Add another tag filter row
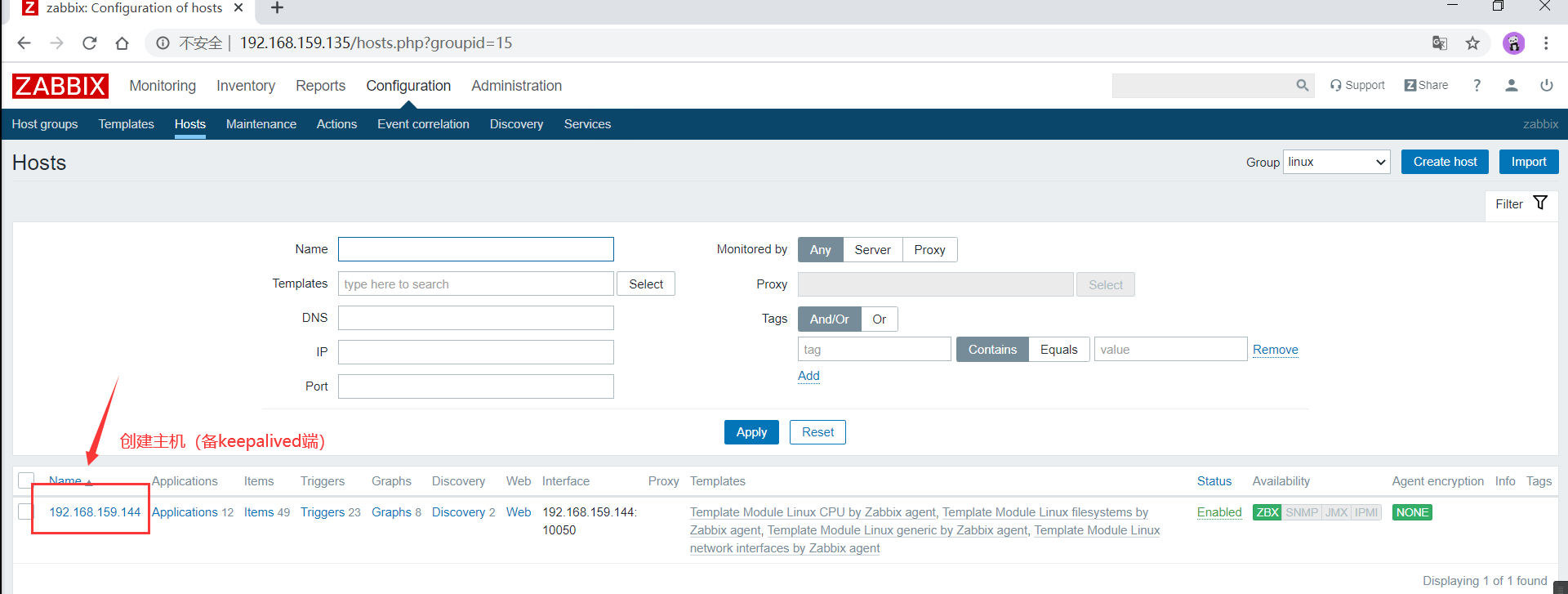The width and height of the screenshot is (1568, 594). (808, 376)
